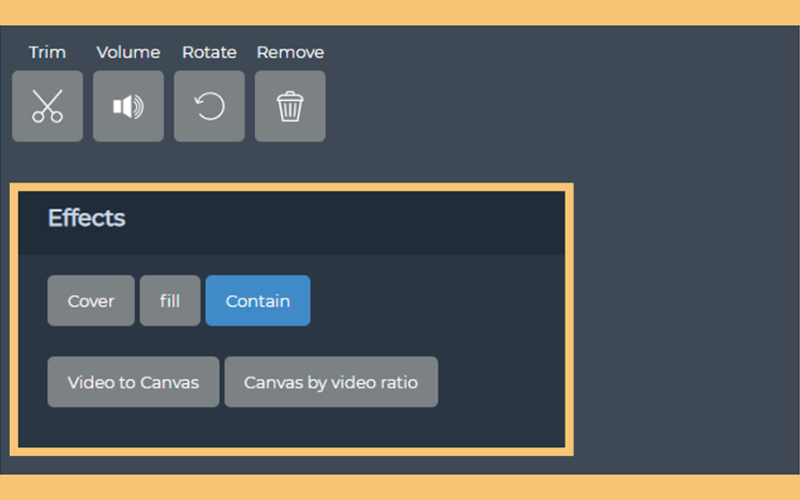Screen dimensions: 800x500
Task: Click the Rotate text label
Action: [x=209, y=52]
